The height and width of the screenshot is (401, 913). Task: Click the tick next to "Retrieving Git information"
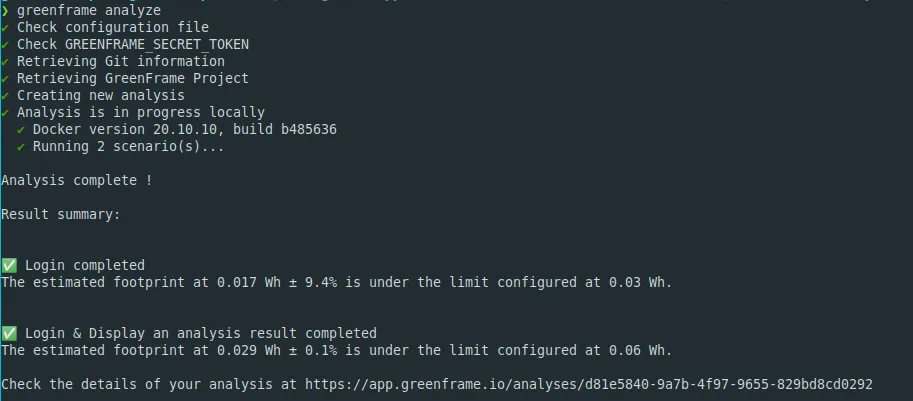(5, 61)
